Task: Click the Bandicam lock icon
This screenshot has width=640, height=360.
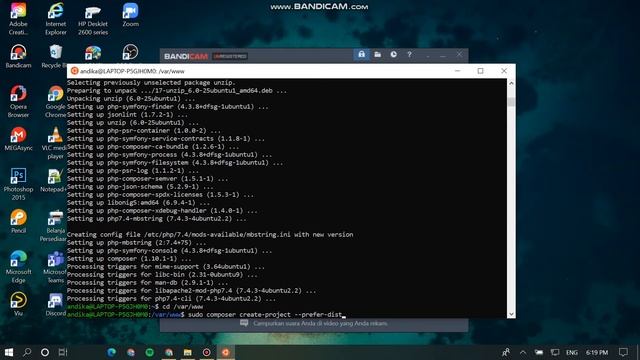Action: coord(362,55)
